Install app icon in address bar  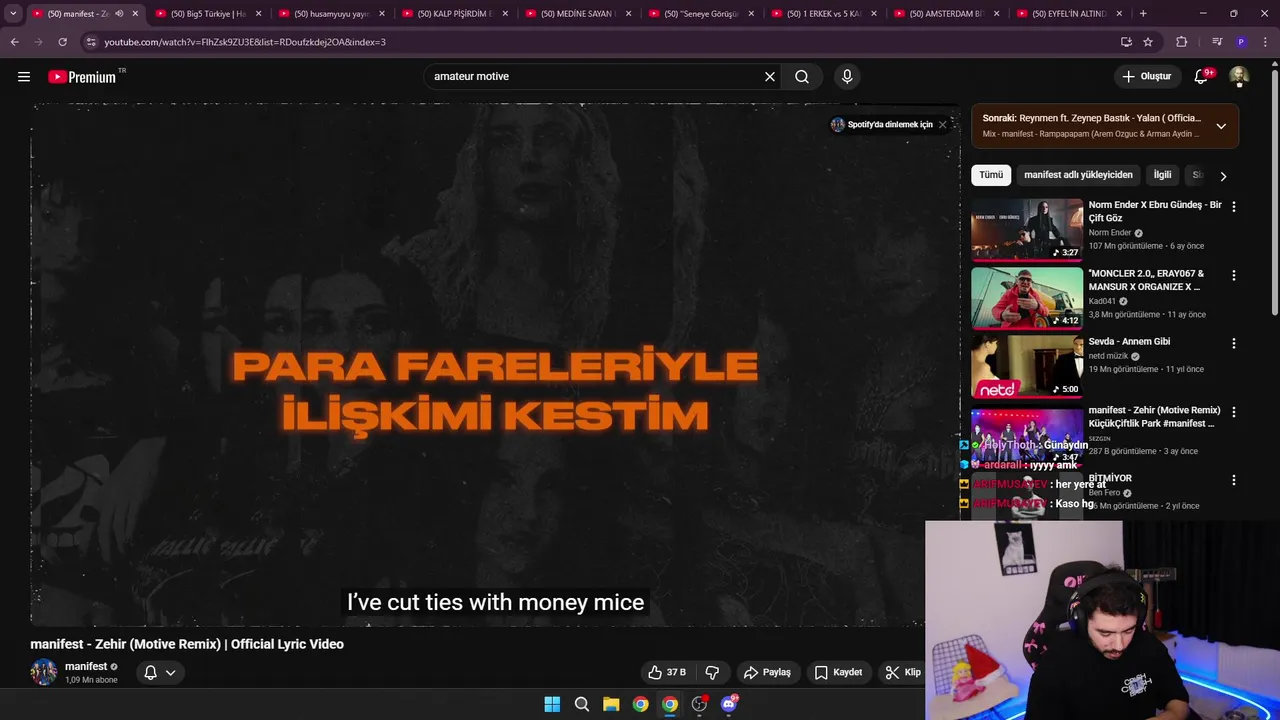[x=1126, y=42]
